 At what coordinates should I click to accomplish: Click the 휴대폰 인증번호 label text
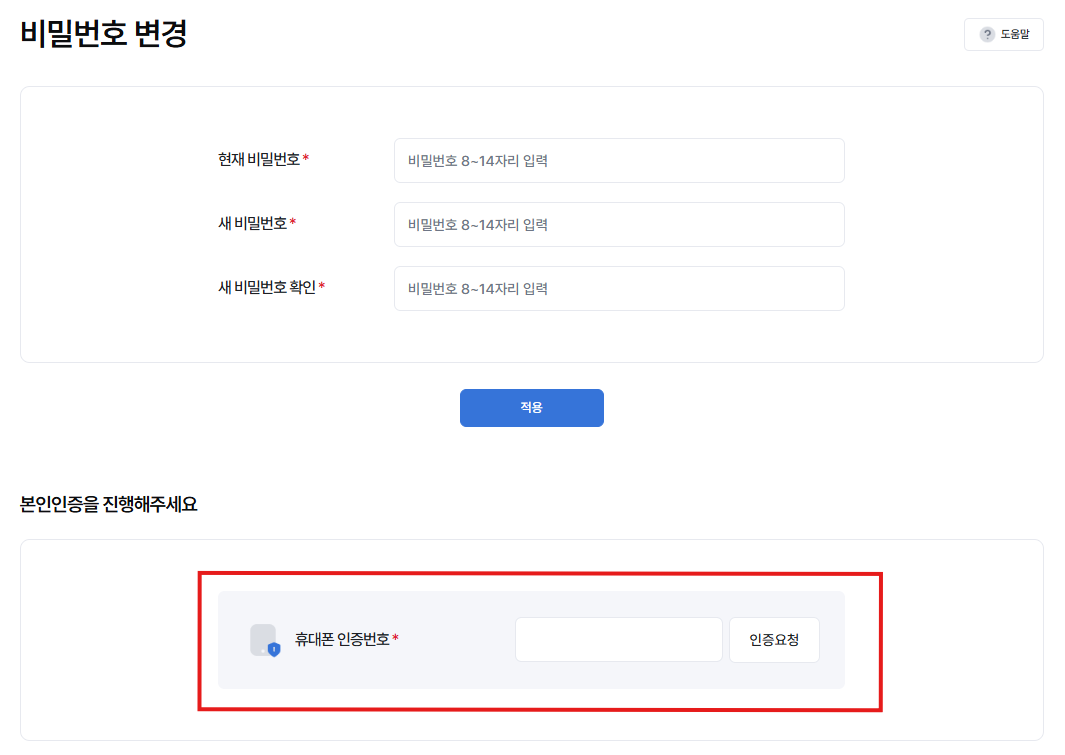click(x=342, y=640)
